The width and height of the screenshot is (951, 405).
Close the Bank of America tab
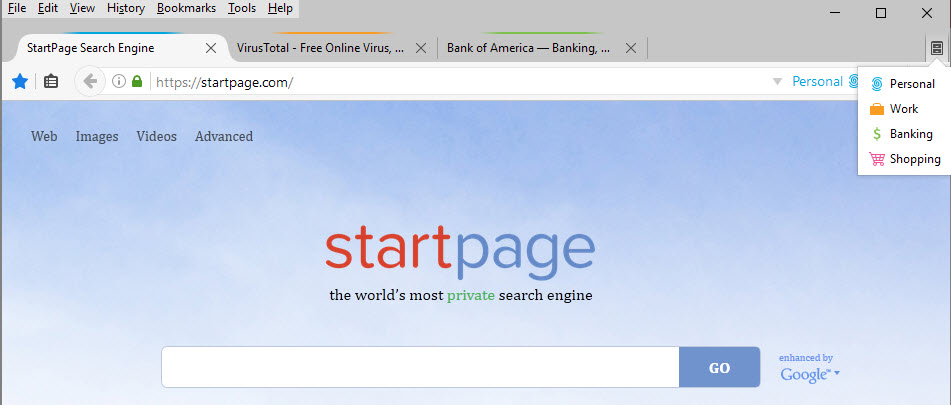pos(631,48)
